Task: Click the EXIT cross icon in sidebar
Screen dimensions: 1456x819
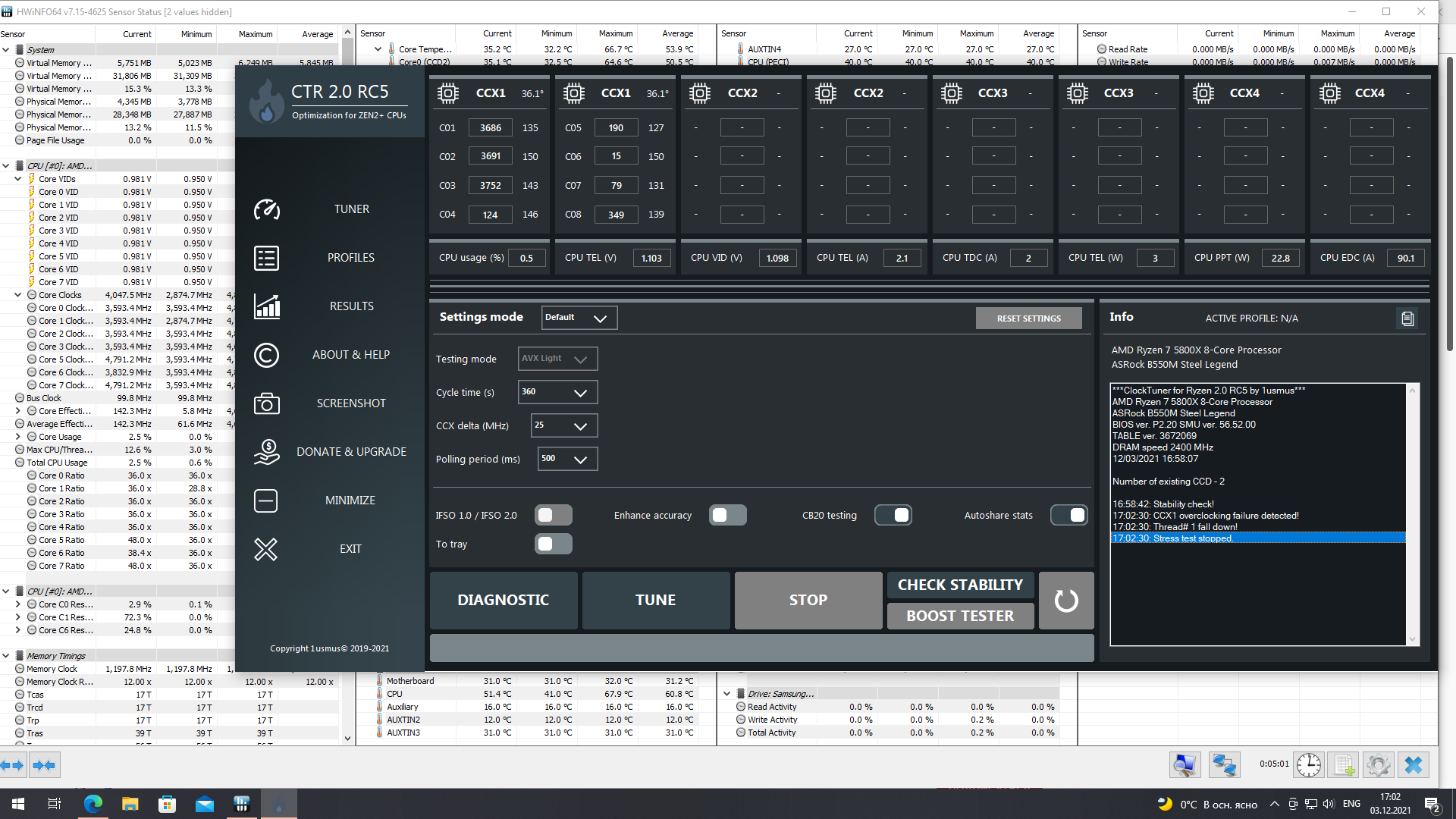Action: click(266, 549)
